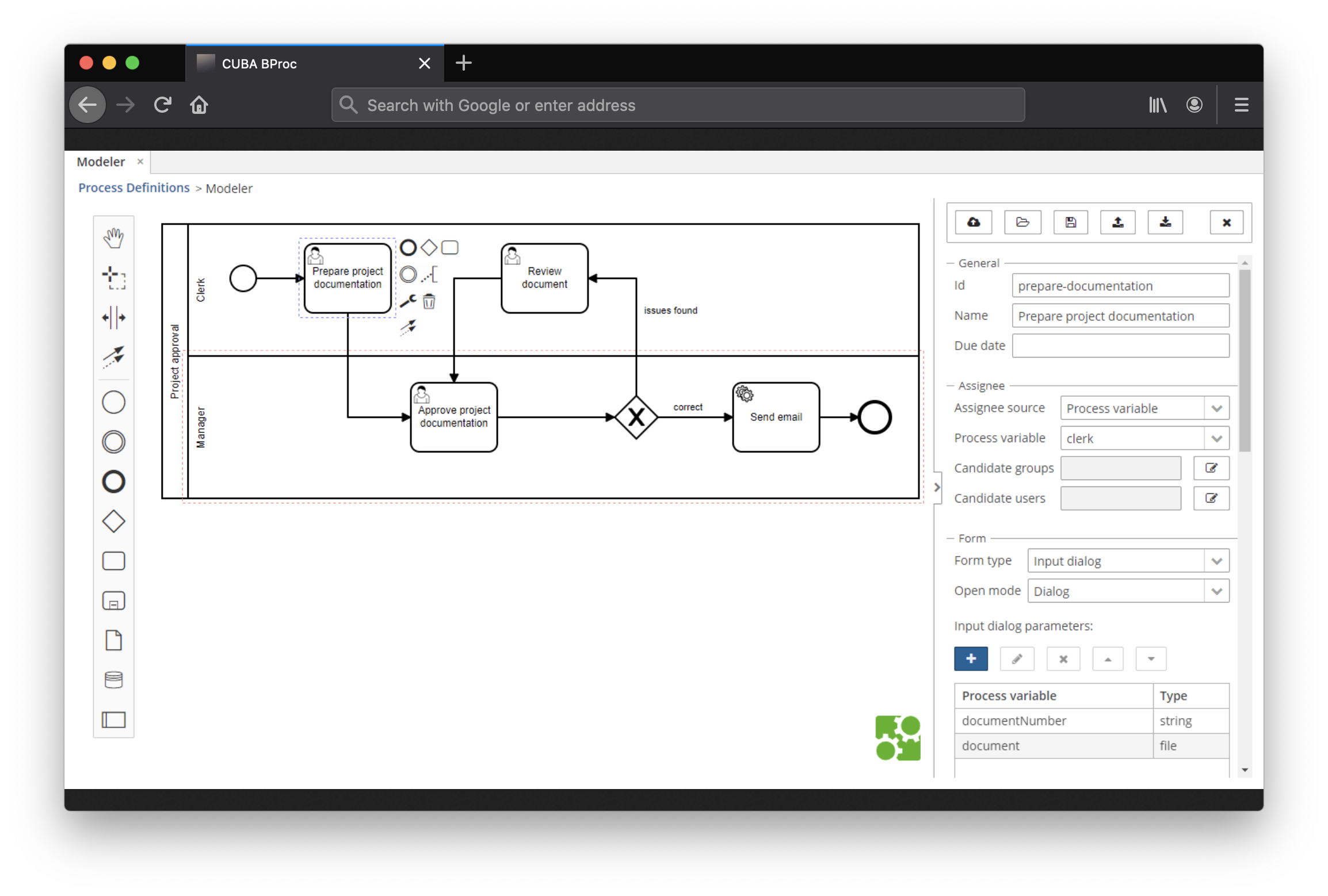This screenshot has height=896, width=1328.
Task: Select the Review document task
Action: click(x=544, y=278)
